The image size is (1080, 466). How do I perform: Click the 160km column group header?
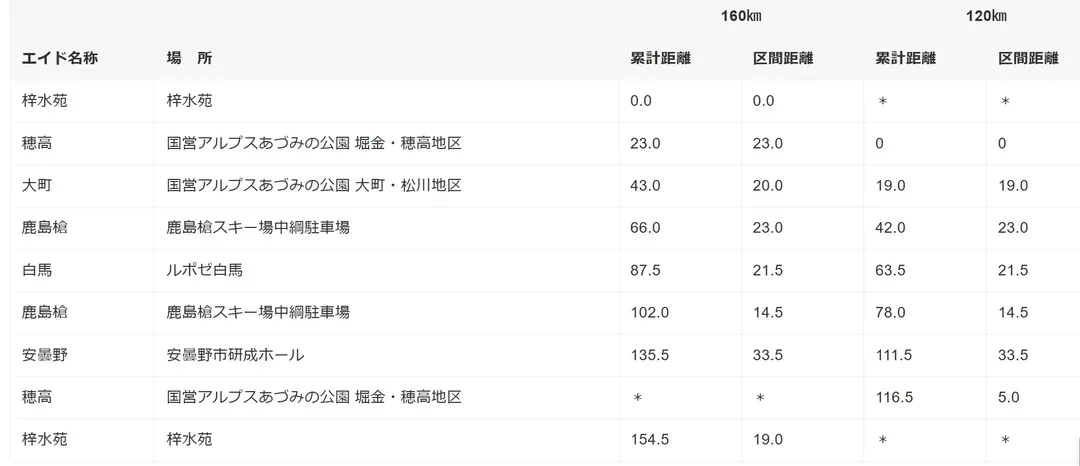741,16
